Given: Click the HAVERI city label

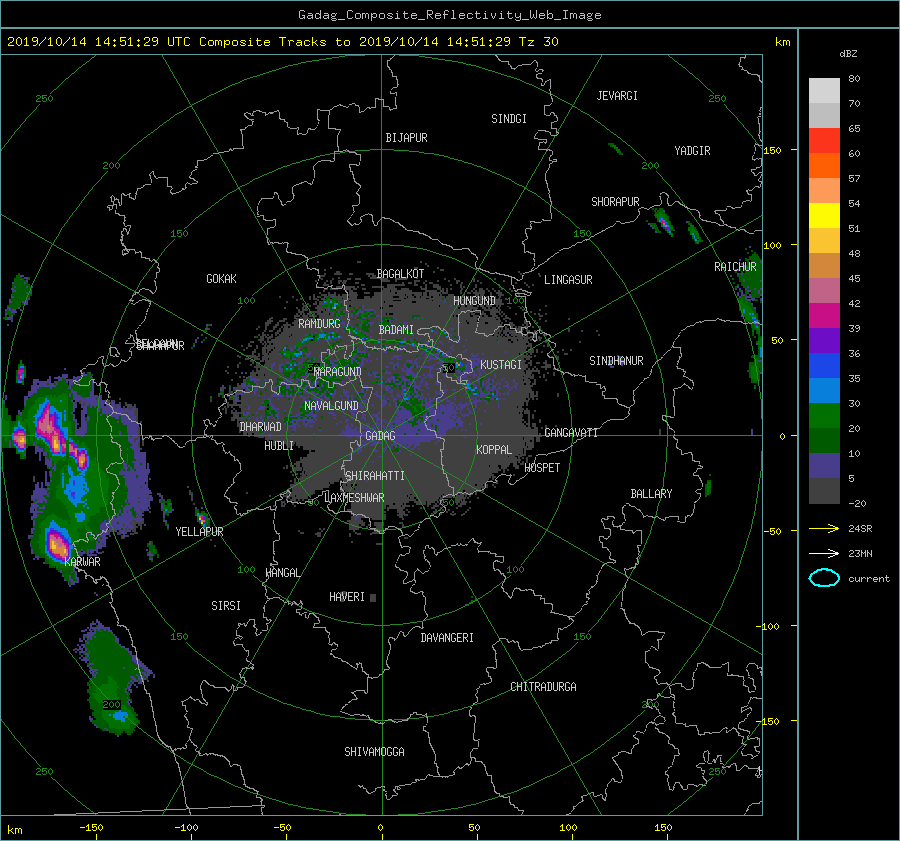Looking at the screenshot, I should 347,597.
